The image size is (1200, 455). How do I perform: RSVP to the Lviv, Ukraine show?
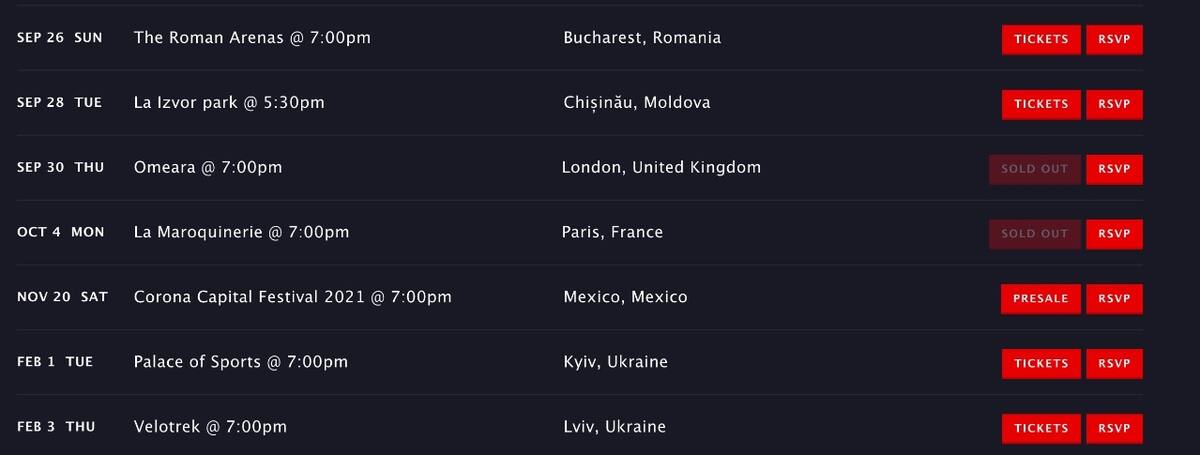1114,428
